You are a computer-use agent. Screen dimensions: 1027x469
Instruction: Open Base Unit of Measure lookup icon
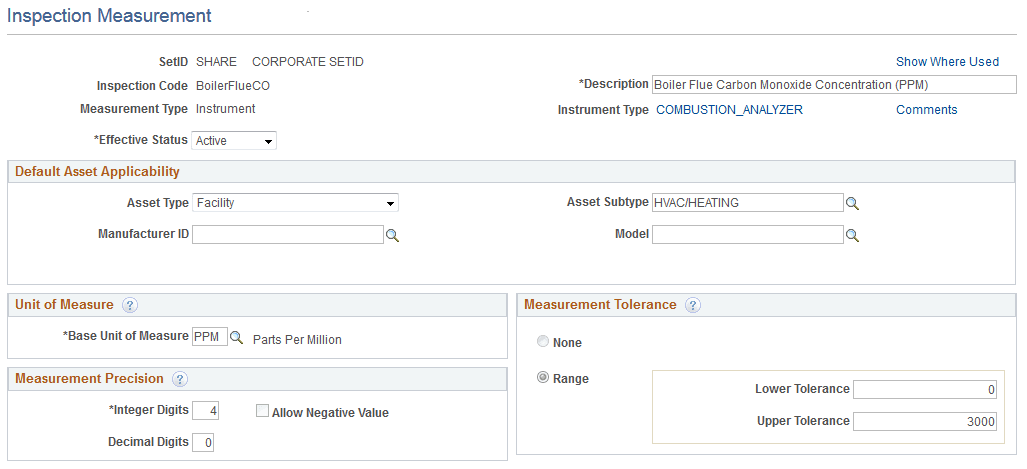tap(237, 338)
